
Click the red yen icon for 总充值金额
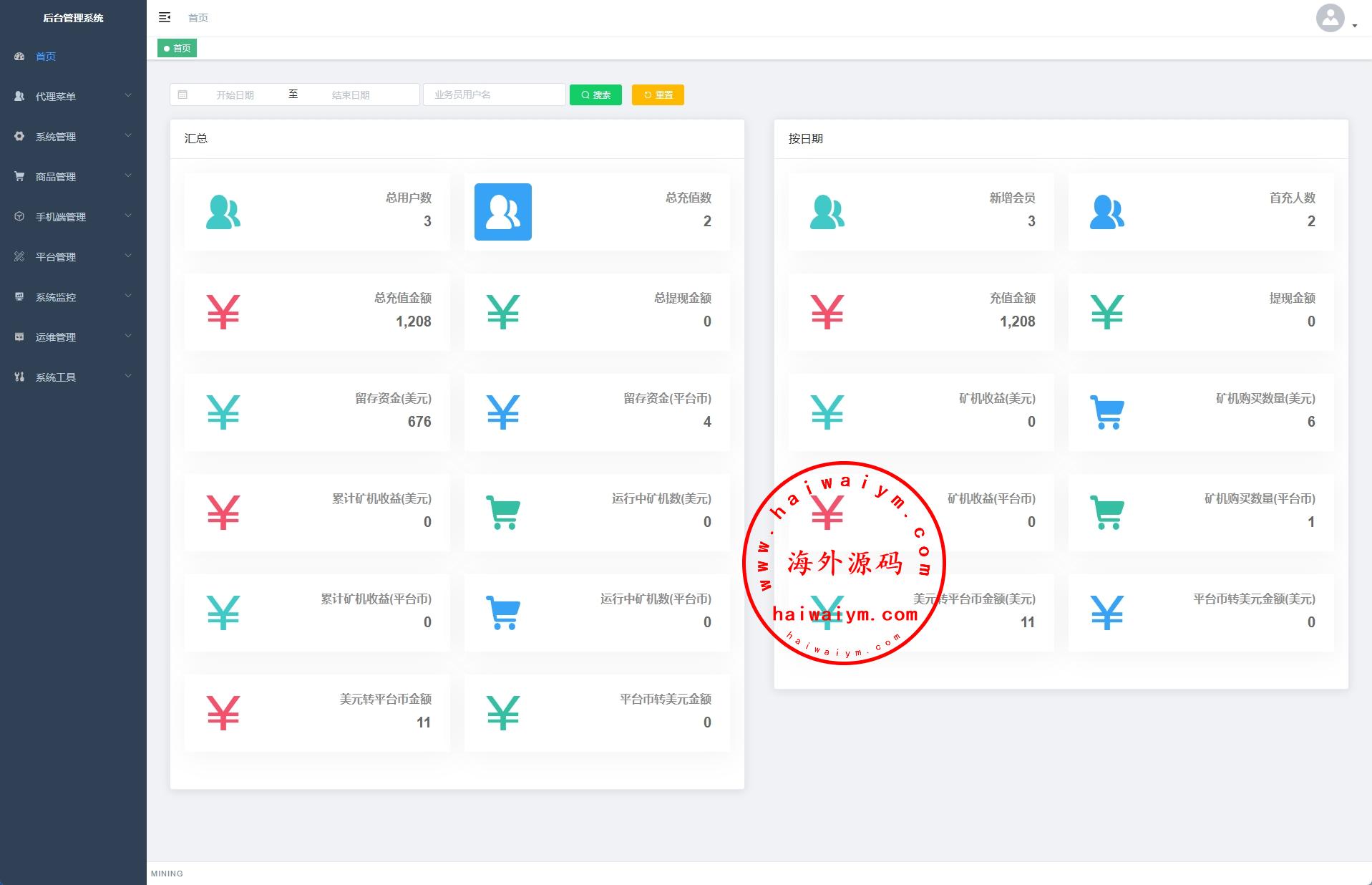tap(223, 312)
